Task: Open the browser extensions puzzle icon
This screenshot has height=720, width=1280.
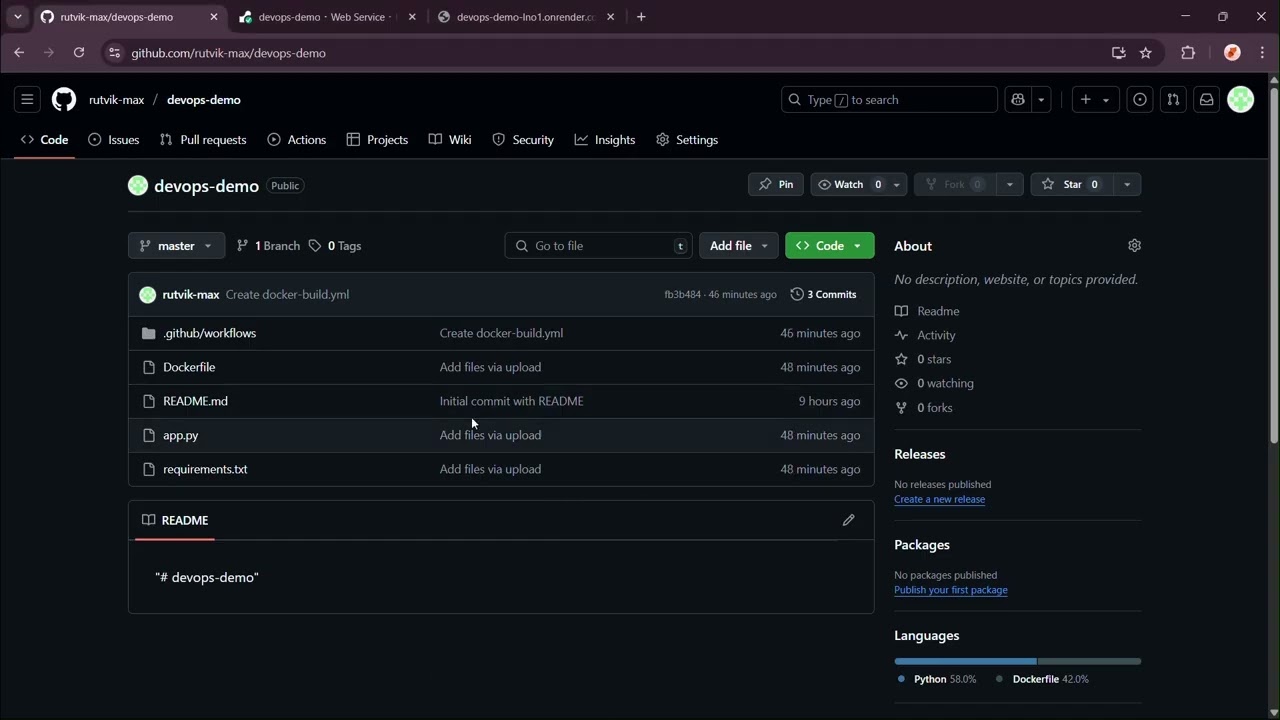Action: click(1188, 53)
